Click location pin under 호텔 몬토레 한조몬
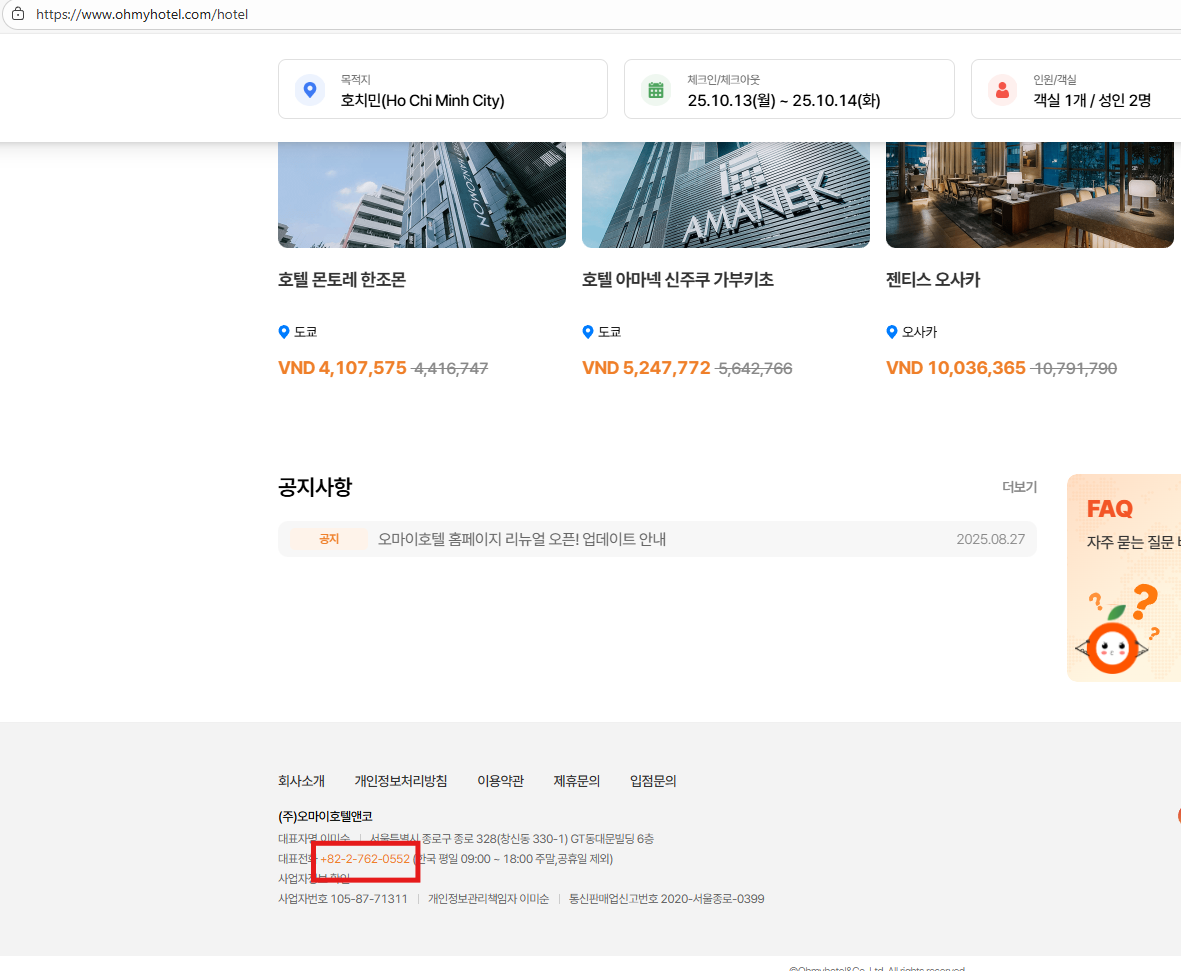 coord(284,332)
